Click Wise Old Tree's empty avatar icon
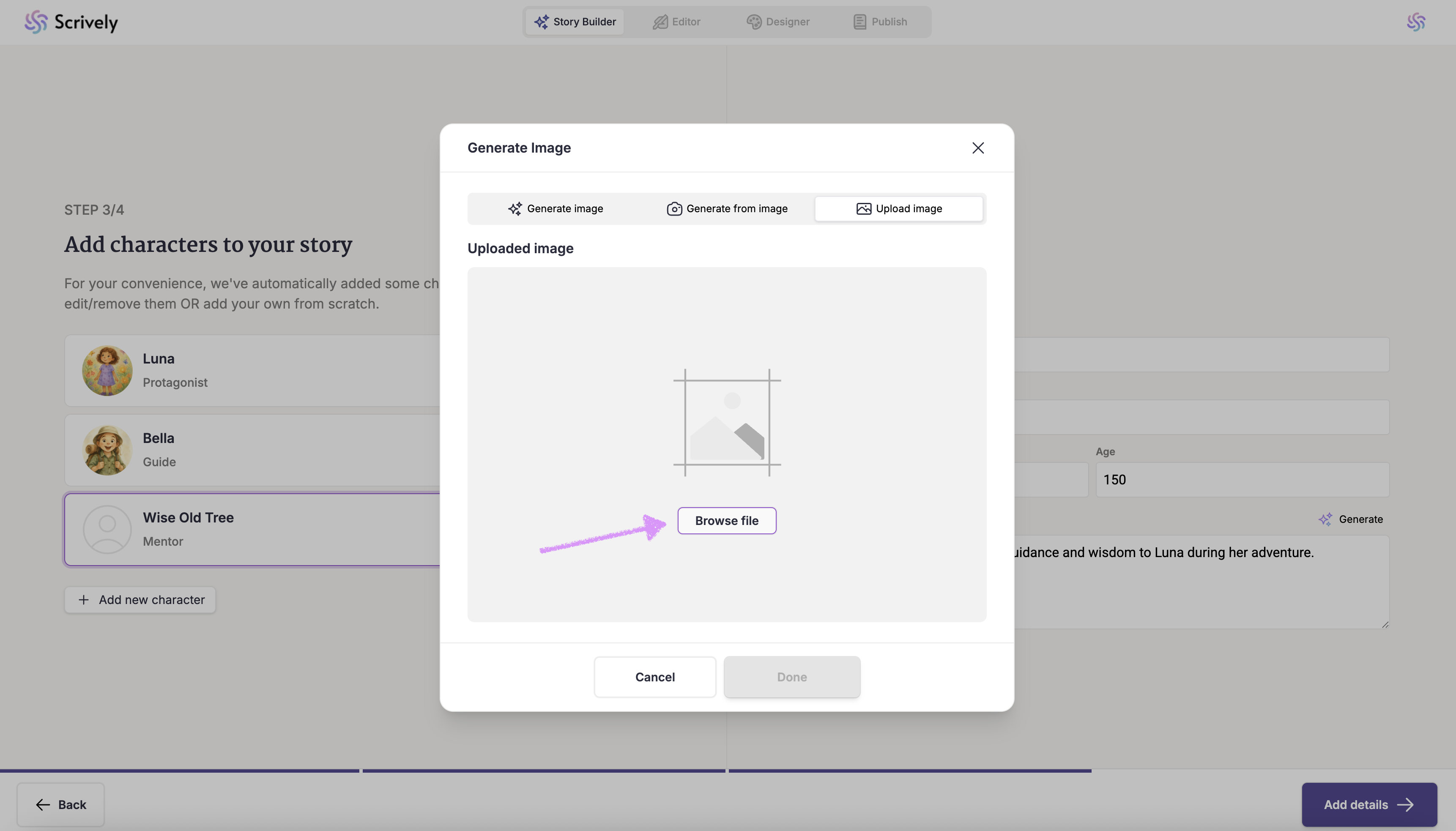Screen dimensions: 1456x831 [x=107, y=529]
